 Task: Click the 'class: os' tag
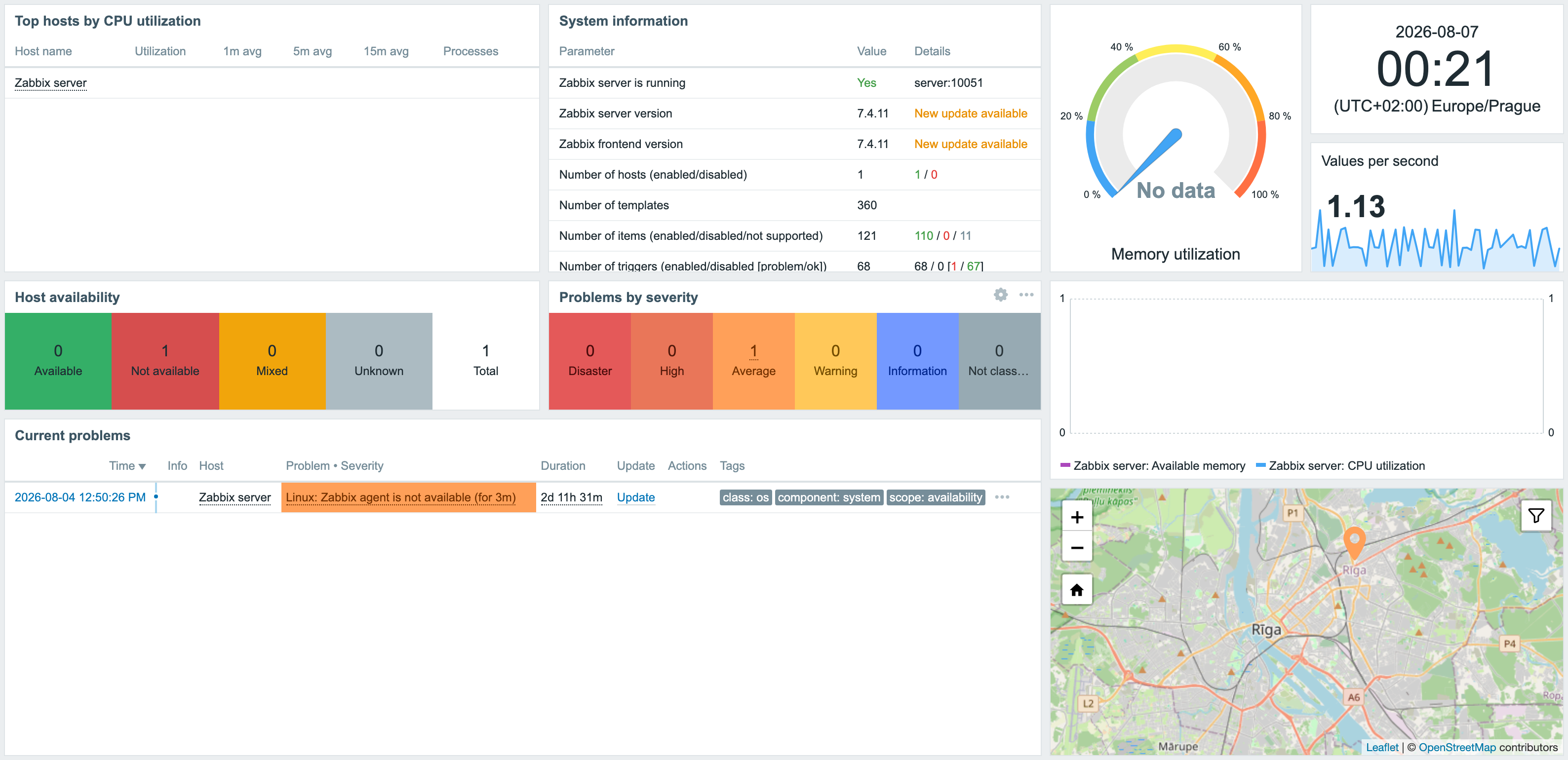click(745, 498)
